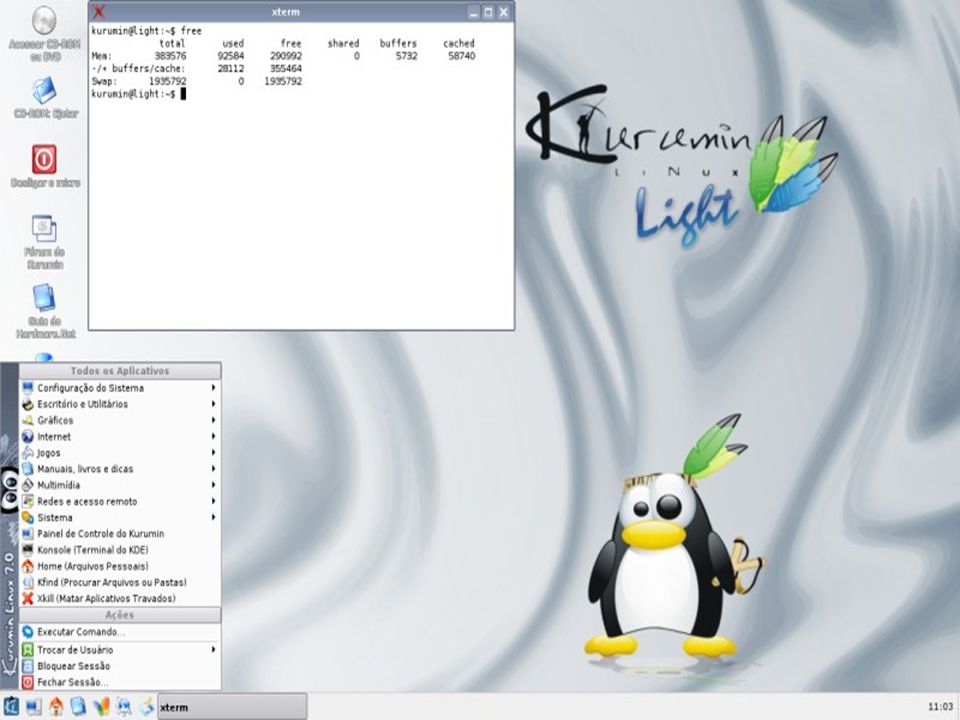Click the taskbar icon left of the xterm button
The width and height of the screenshot is (960, 720).
pos(146,707)
